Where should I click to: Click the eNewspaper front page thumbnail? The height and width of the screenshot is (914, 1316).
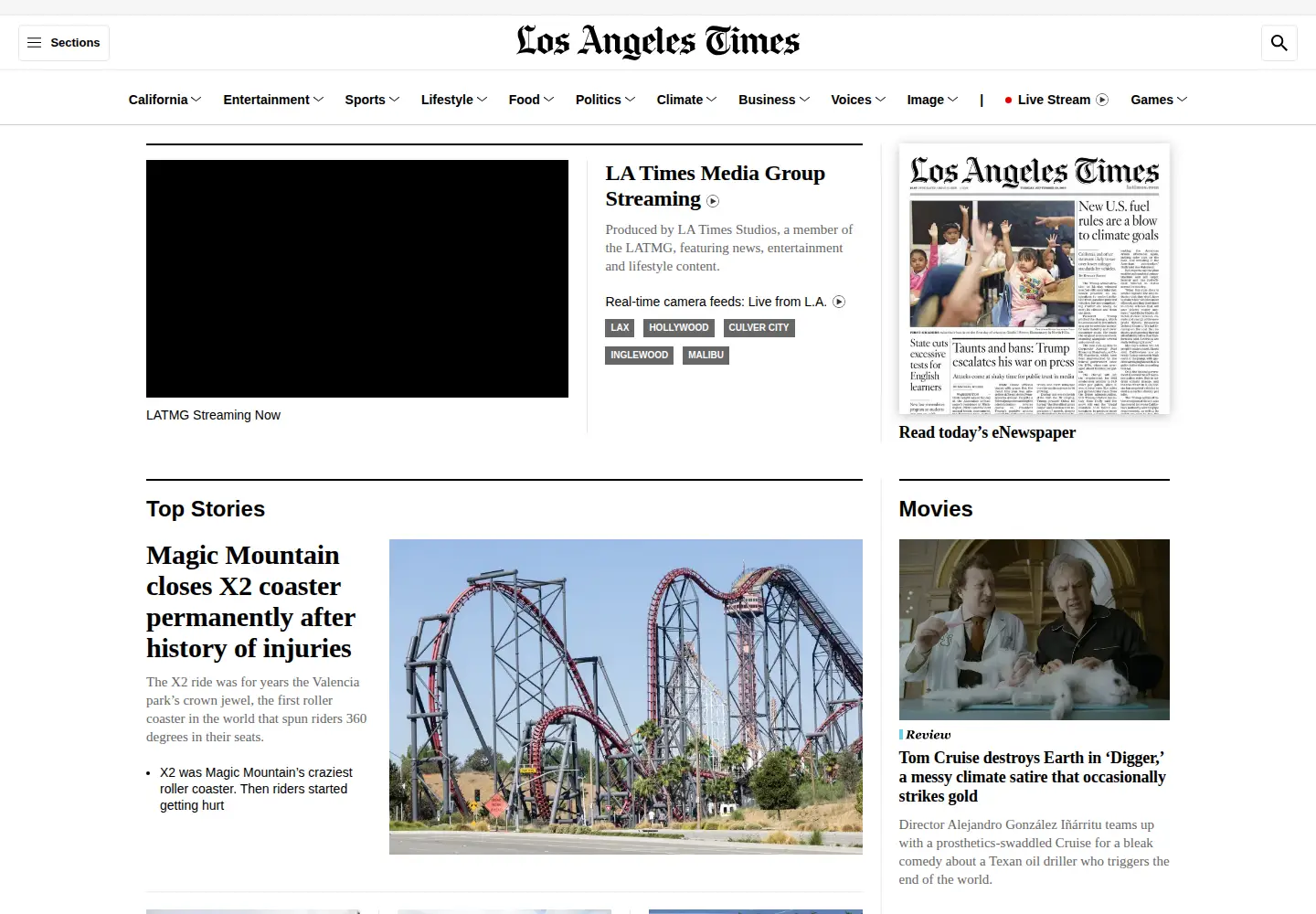click(1034, 279)
